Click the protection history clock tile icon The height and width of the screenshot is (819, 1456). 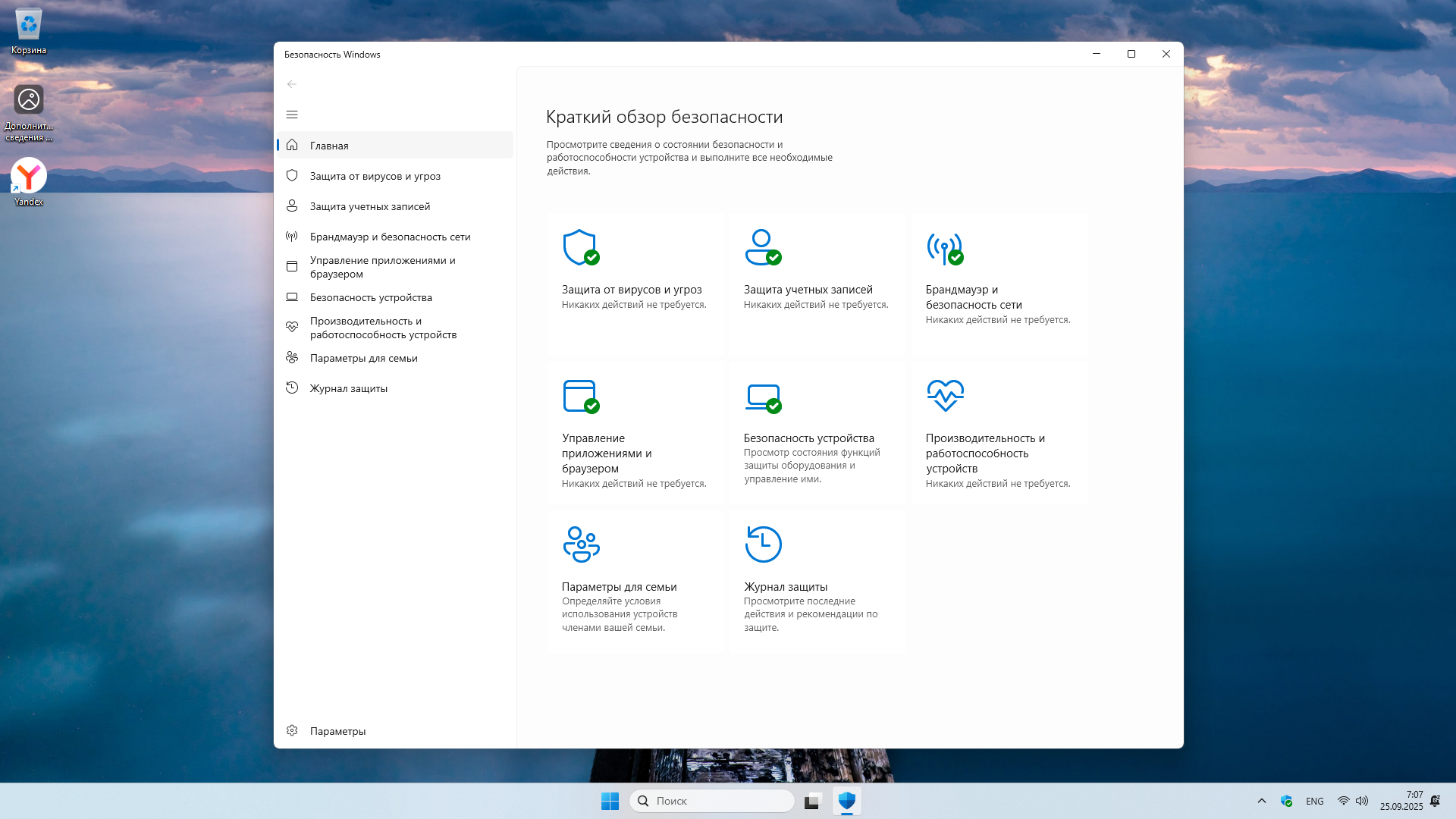tap(763, 544)
